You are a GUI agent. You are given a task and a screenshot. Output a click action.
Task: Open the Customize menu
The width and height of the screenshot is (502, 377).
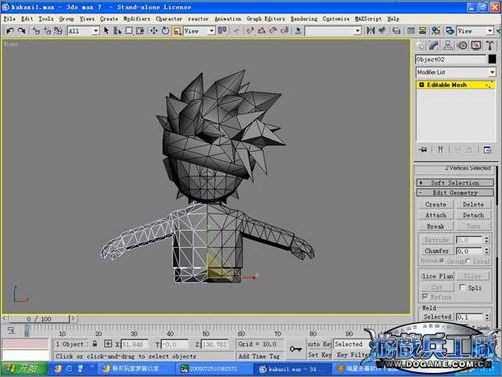(x=336, y=19)
